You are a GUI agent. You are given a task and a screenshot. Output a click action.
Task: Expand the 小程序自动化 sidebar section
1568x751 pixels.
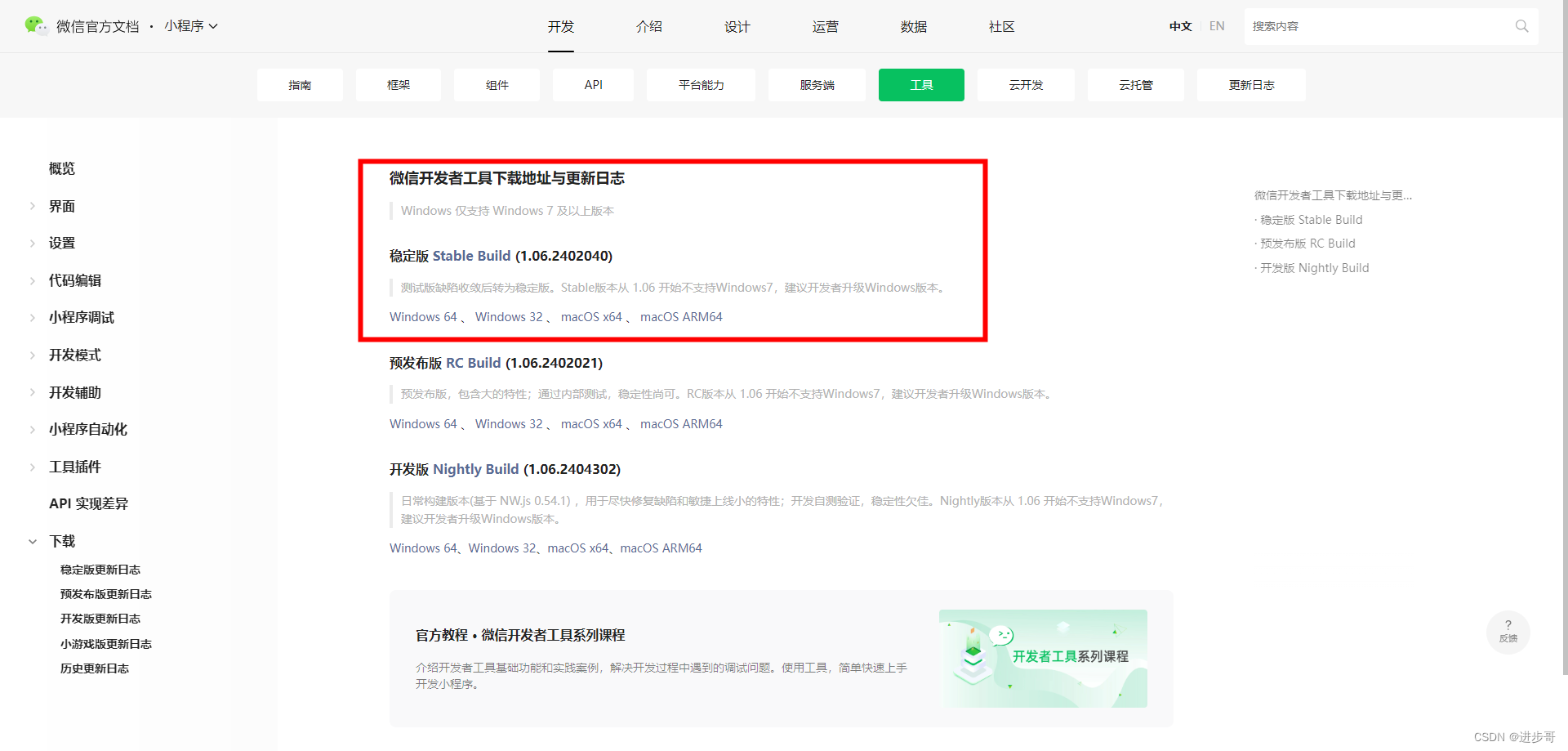pos(33,429)
